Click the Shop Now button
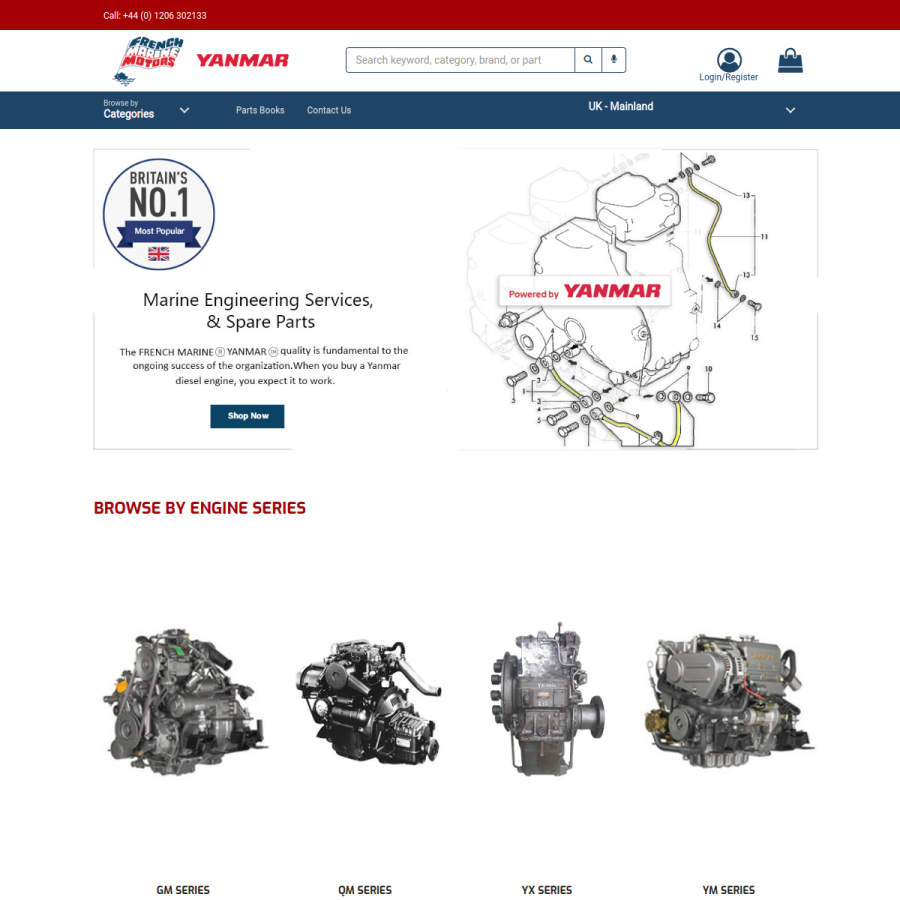 point(247,416)
